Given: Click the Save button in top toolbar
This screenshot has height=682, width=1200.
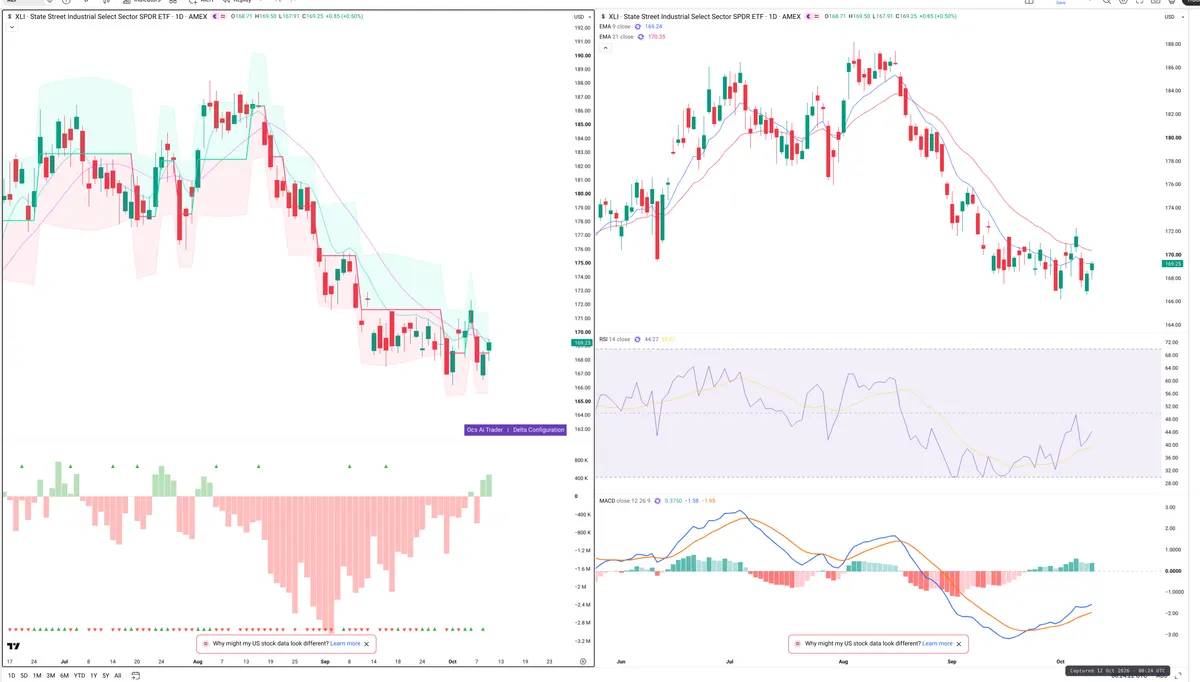Looking at the screenshot, I should point(1062,3).
